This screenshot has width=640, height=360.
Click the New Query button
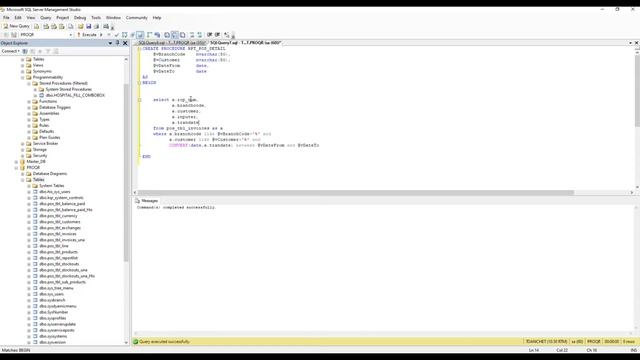pos(16,26)
